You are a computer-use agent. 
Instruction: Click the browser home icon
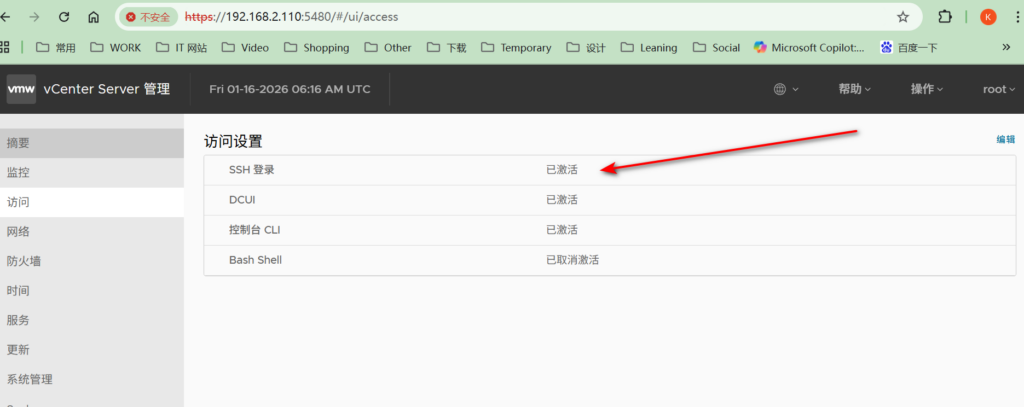[93, 17]
